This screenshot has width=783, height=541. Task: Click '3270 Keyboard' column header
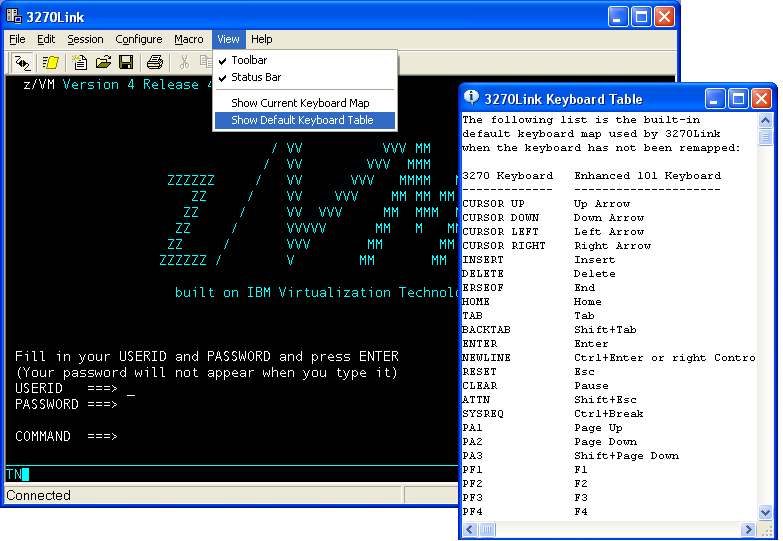click(508, 176)
